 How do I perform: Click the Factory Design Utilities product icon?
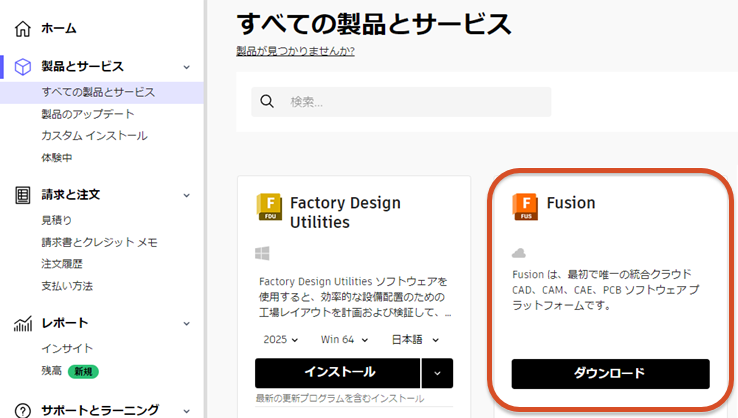269,207
